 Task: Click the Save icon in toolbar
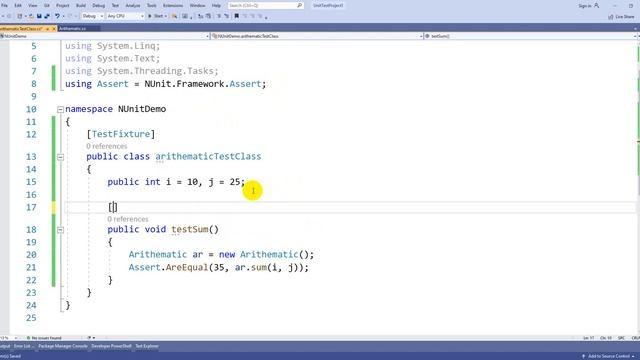[x=39, y=16]
